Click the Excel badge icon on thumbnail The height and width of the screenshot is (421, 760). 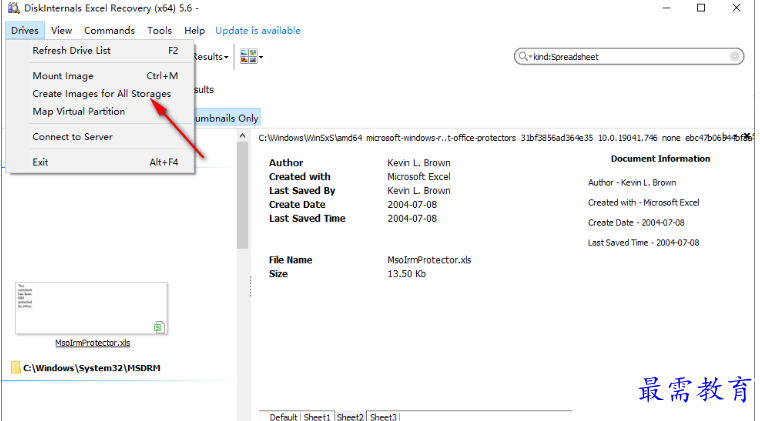click(159, 327)
